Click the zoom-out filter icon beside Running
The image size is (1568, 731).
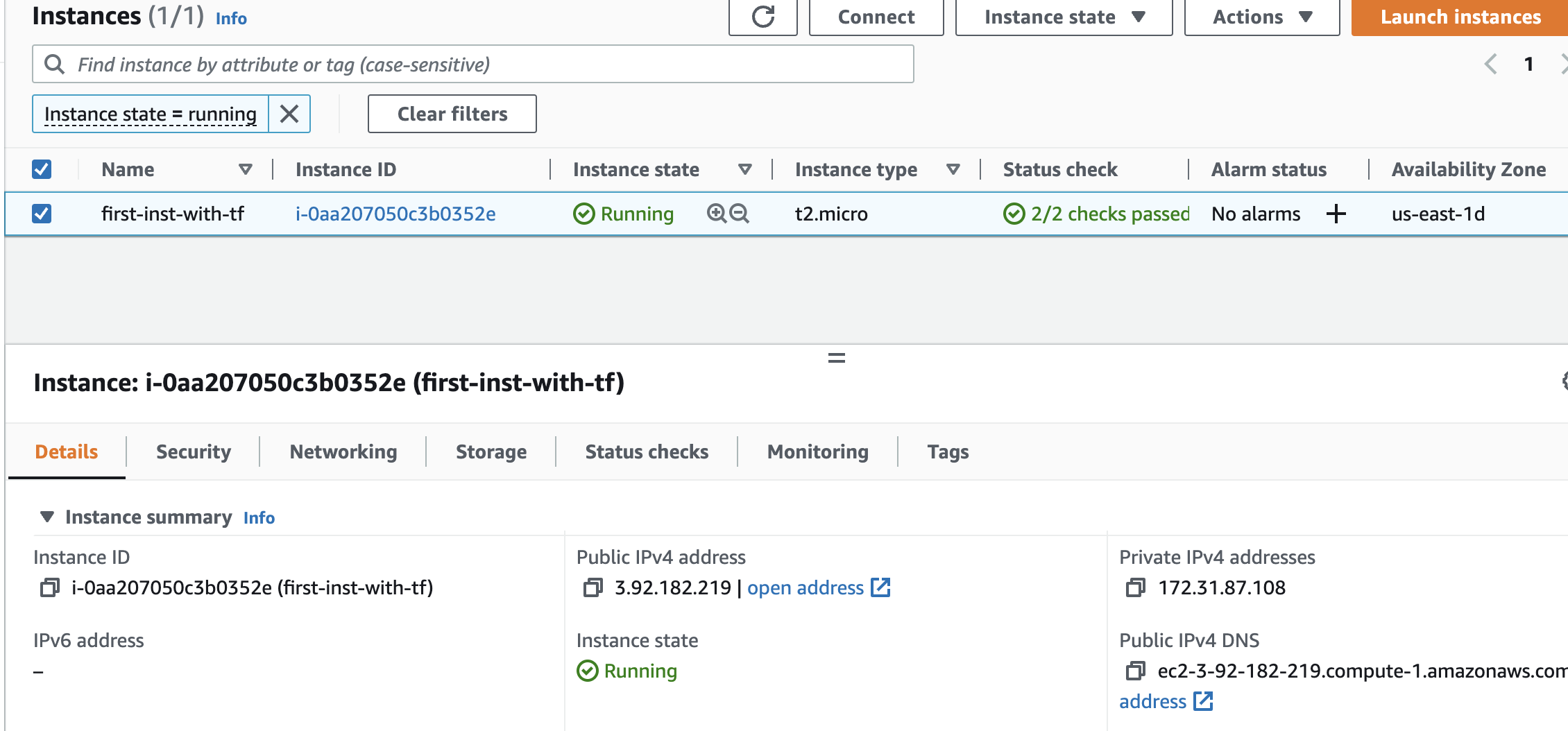tap(740, 214)
